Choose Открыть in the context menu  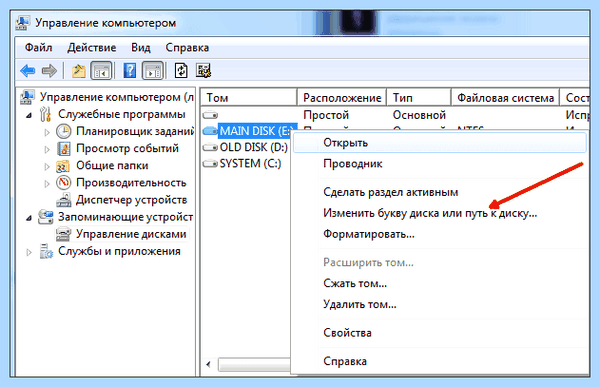click(440, 143)
